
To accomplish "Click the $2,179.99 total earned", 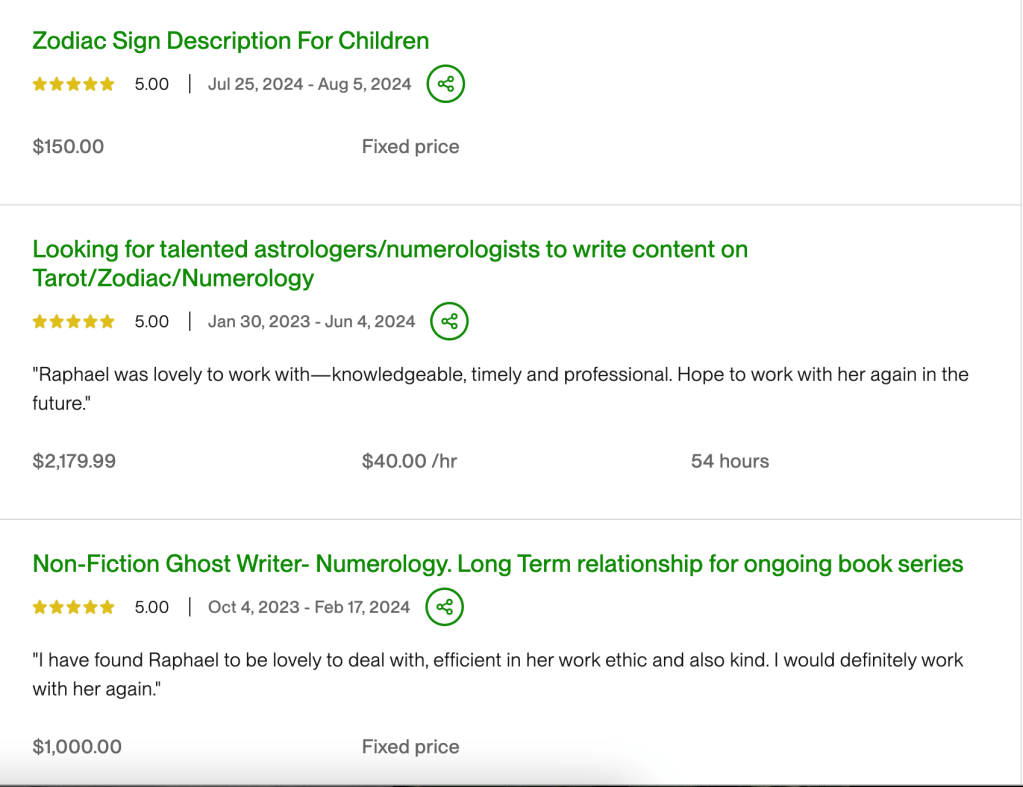I will click(74, 461).
